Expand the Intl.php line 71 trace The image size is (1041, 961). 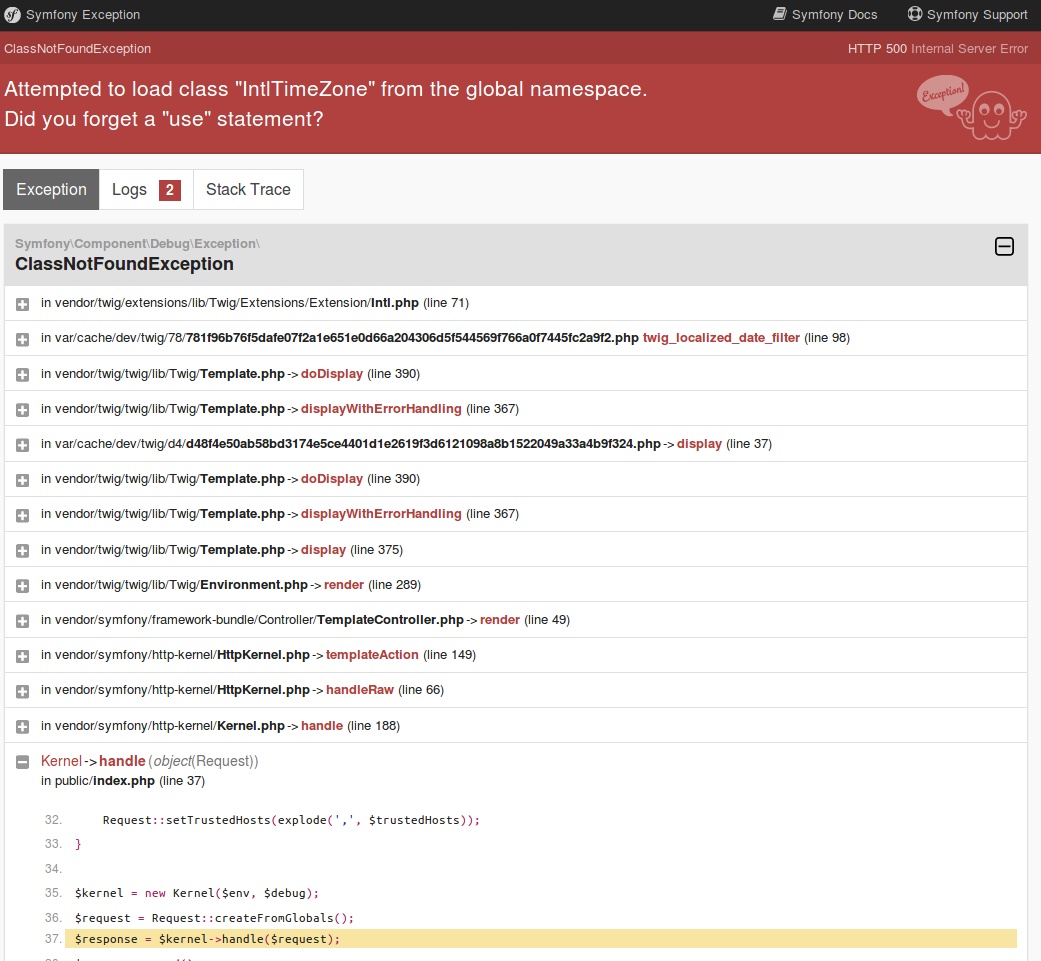(23, 304)
